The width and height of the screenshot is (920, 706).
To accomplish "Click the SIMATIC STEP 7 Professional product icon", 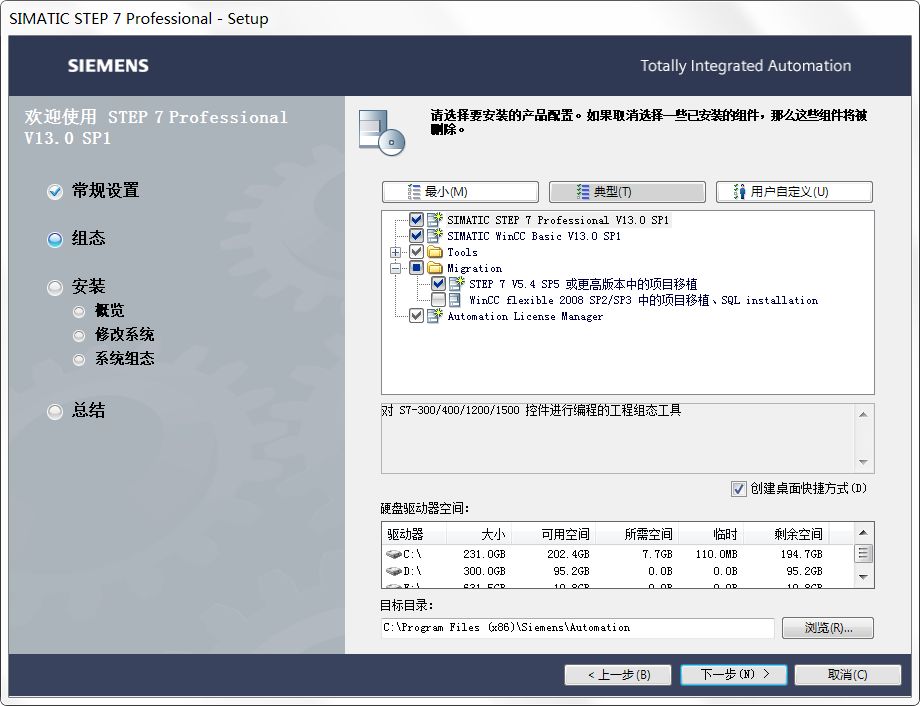I will tap(434, 220).
